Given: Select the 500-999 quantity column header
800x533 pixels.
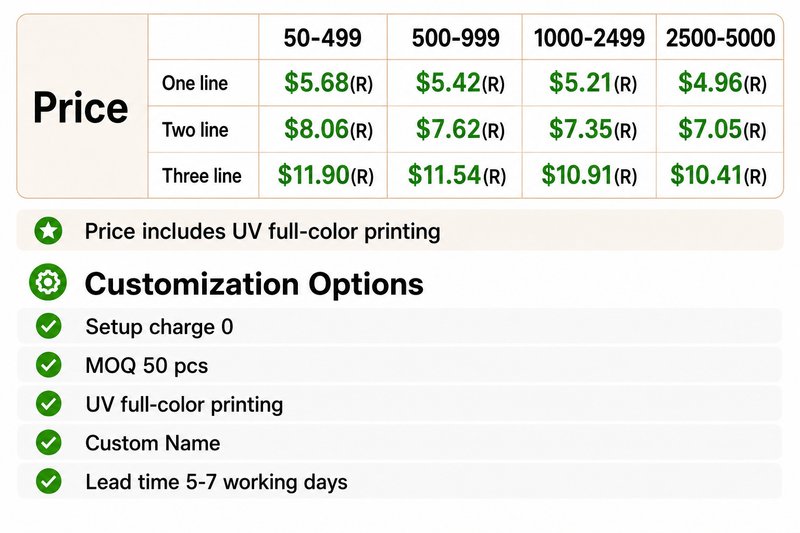Looking at the screenshot, I should tap(456, 38).
